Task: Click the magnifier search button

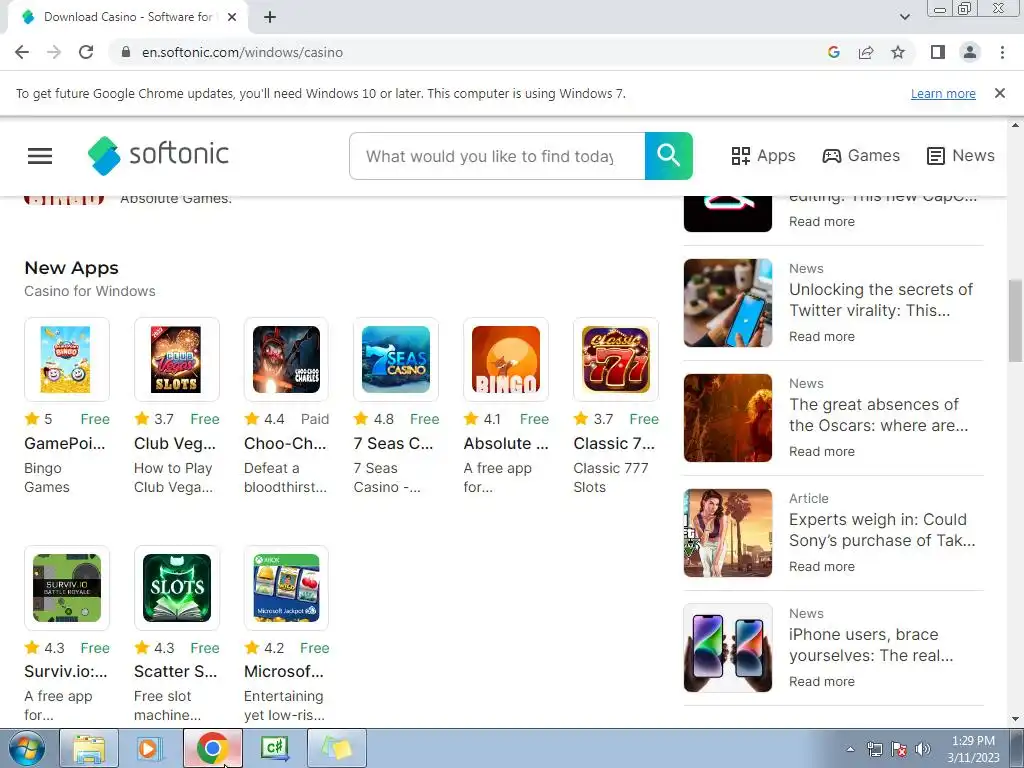Action: [x=668, y=155]
